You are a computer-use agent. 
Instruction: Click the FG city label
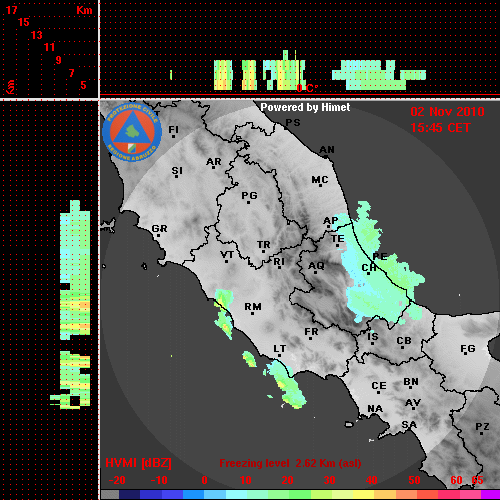[x=467, y=350]
